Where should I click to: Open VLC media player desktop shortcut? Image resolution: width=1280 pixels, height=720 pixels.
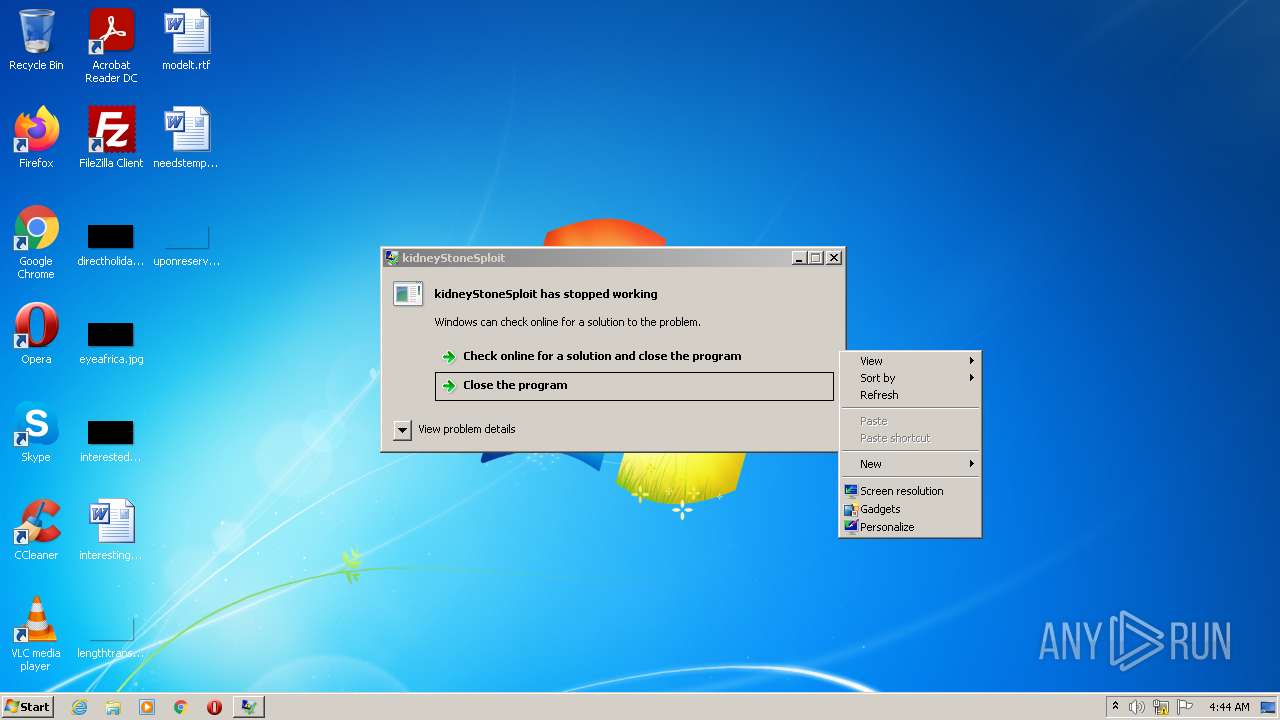tap(36, 634)
